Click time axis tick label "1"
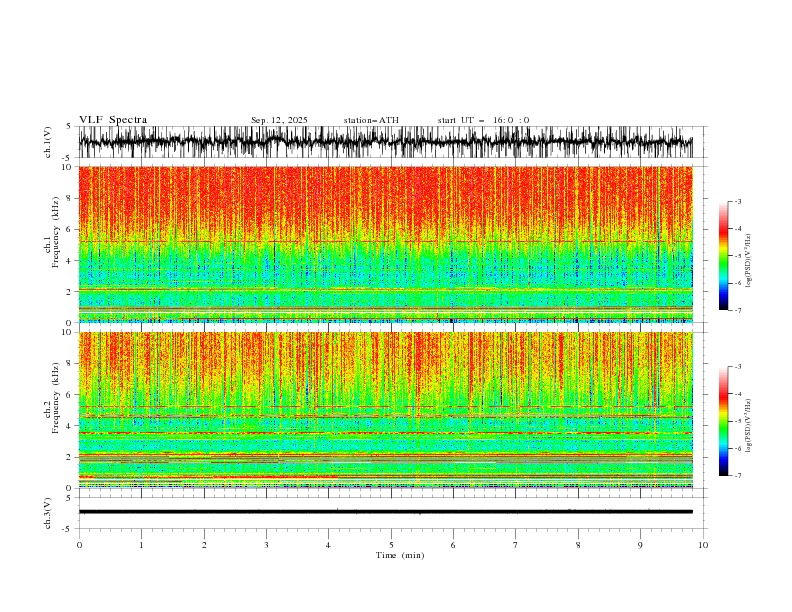The image size is (792, 612). click(x=141, y=545)
